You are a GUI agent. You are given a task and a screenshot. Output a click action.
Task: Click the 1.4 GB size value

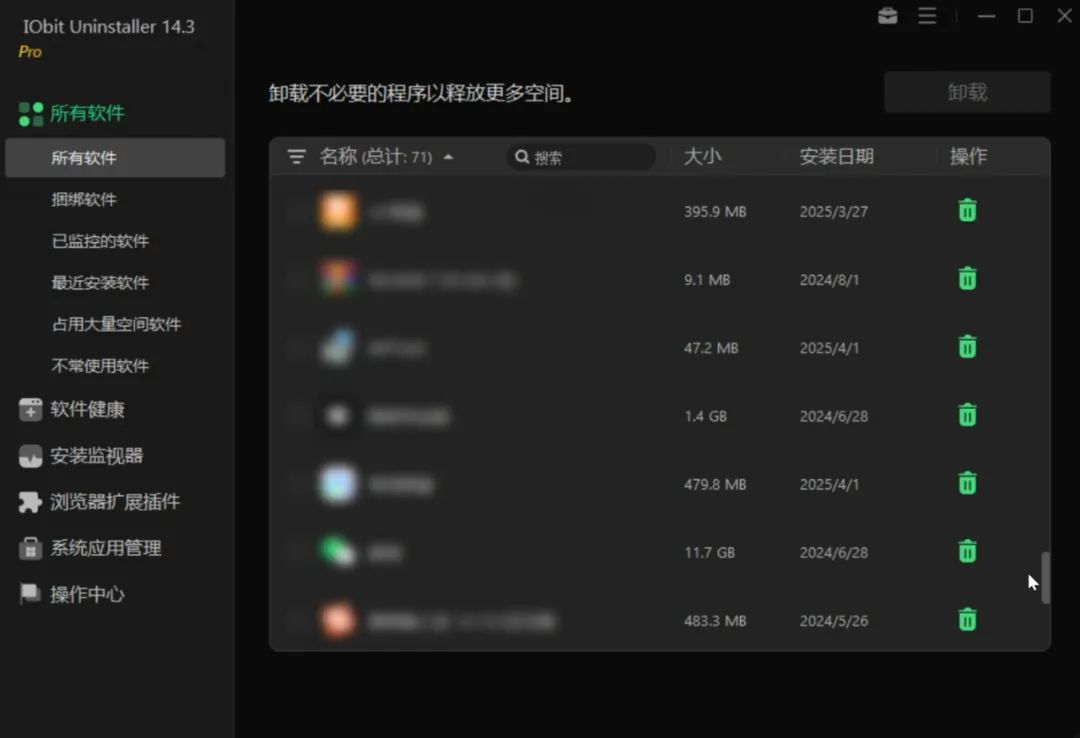(705, 416)
